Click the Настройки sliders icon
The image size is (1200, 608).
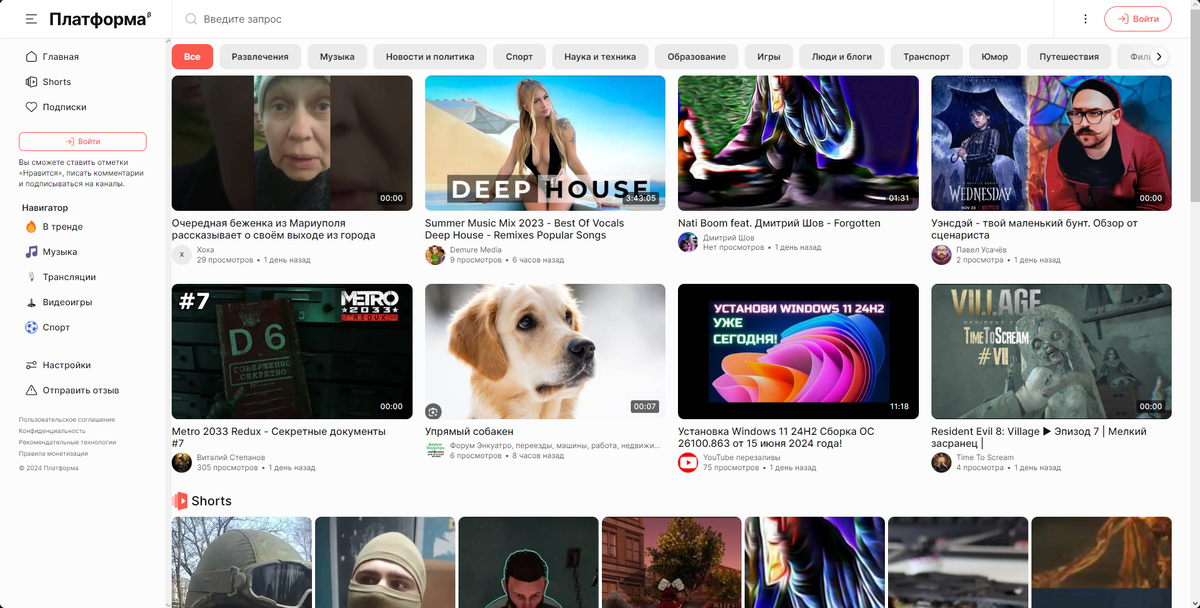tap(32, 365)
